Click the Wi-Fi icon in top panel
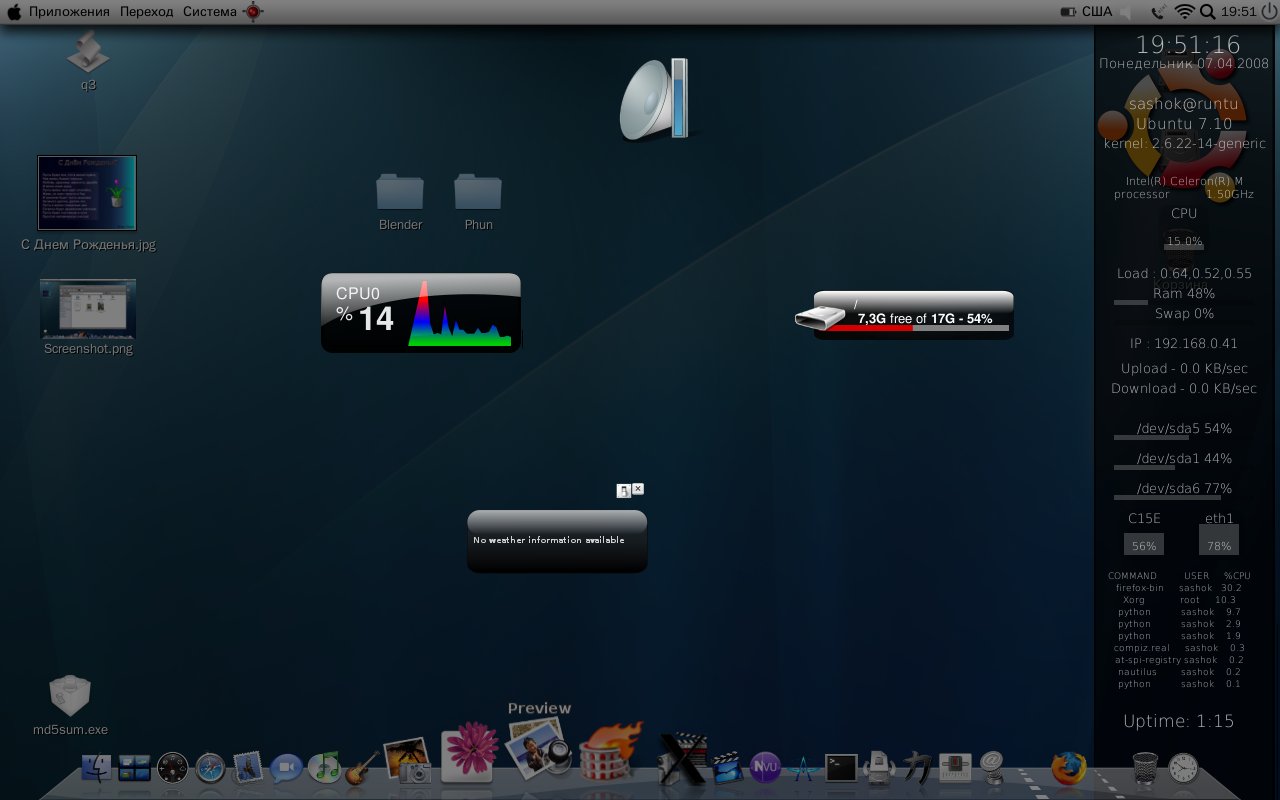 (1185, 12)
